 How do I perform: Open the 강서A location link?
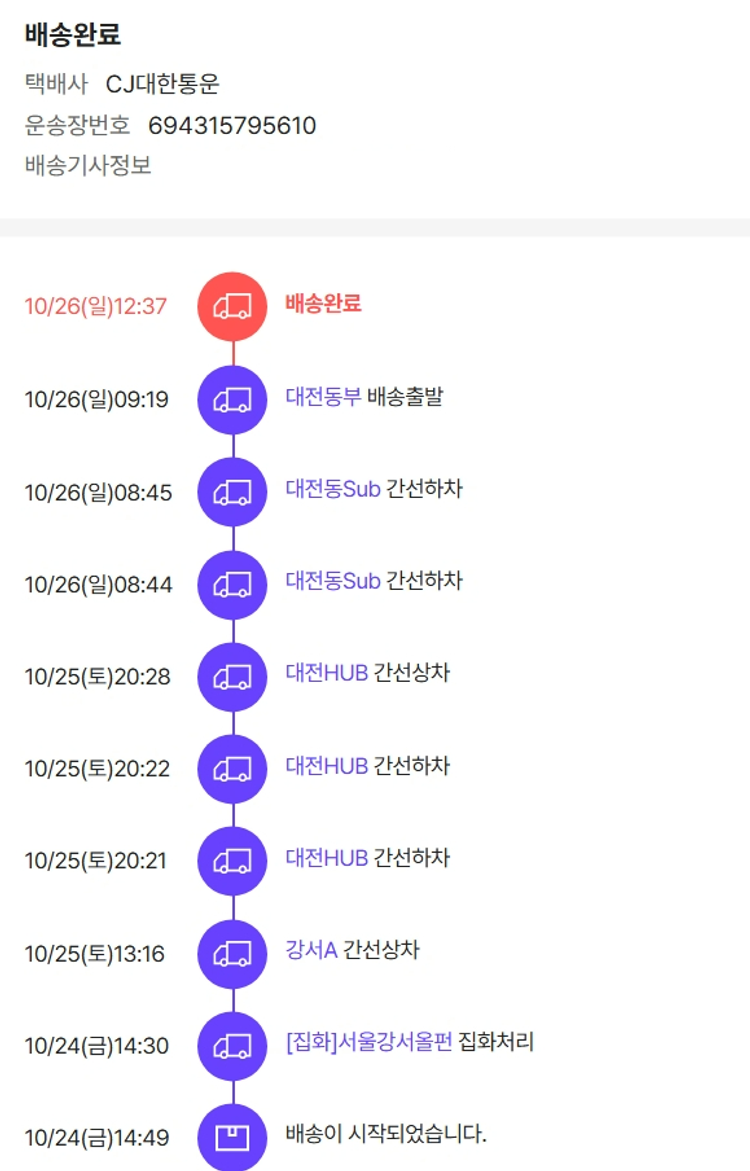click(311, 950)
